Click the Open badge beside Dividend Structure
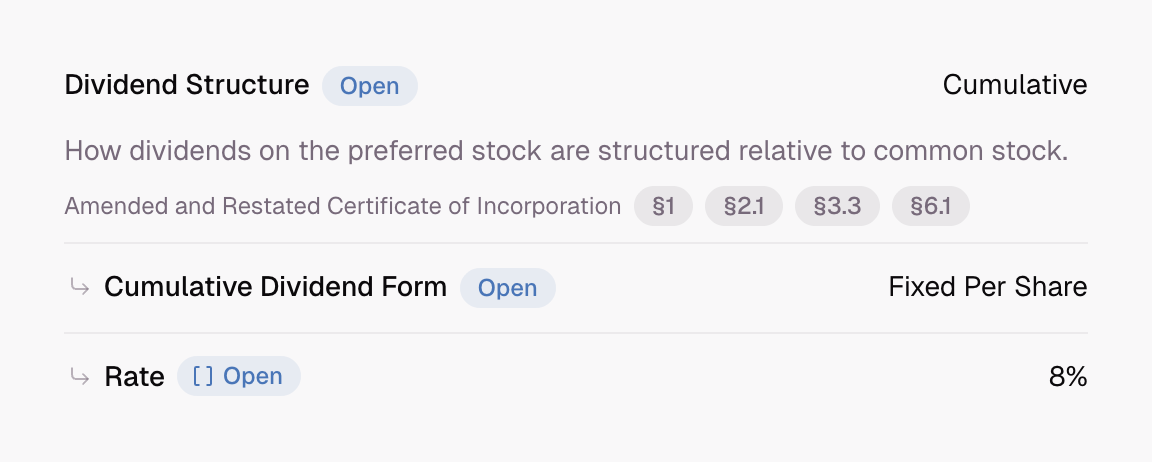Image resolution: width=1152 pixels, height=462 pixels. (370, 86)
